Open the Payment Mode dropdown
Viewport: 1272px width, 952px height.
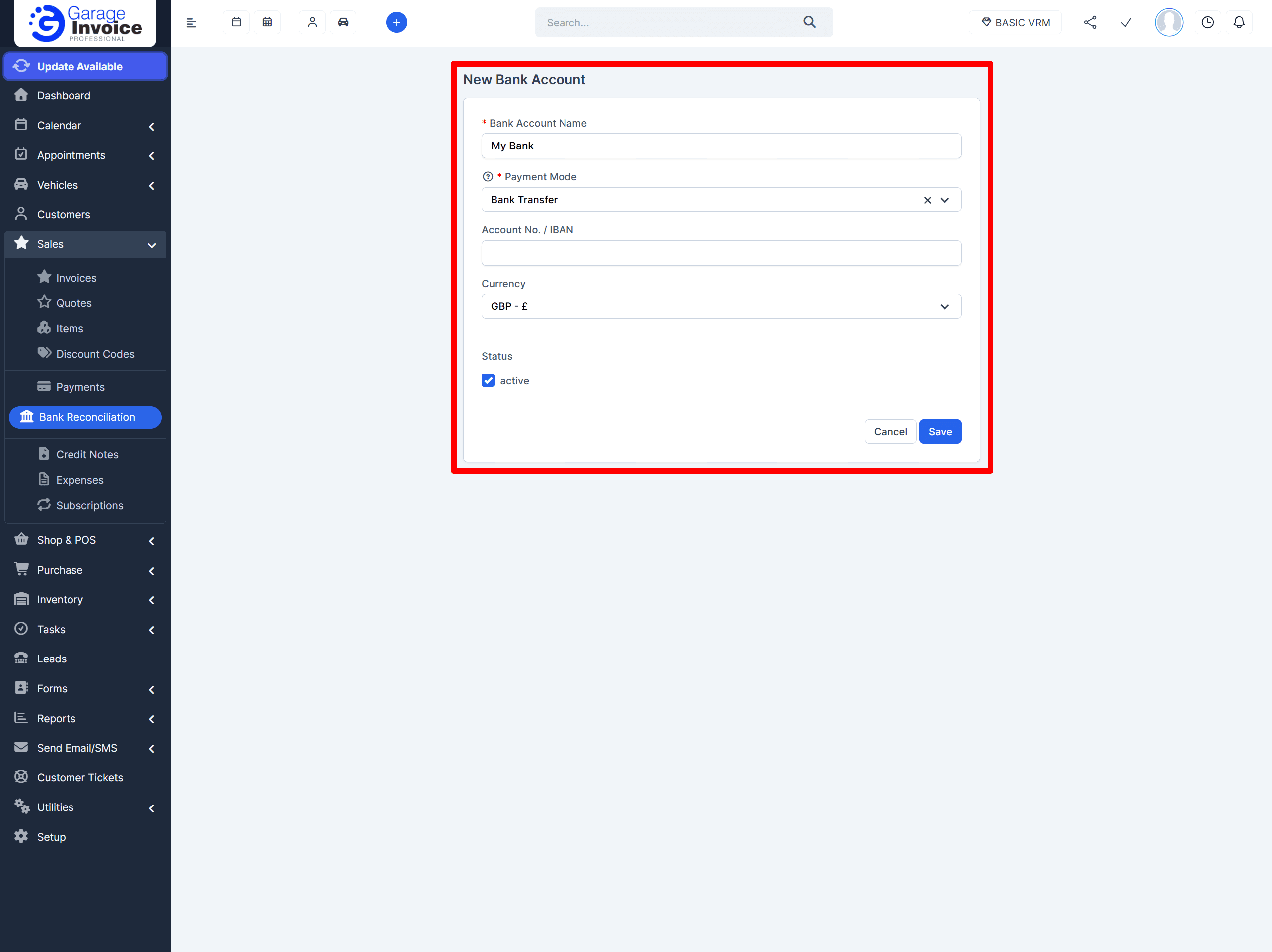pos(944,200)
